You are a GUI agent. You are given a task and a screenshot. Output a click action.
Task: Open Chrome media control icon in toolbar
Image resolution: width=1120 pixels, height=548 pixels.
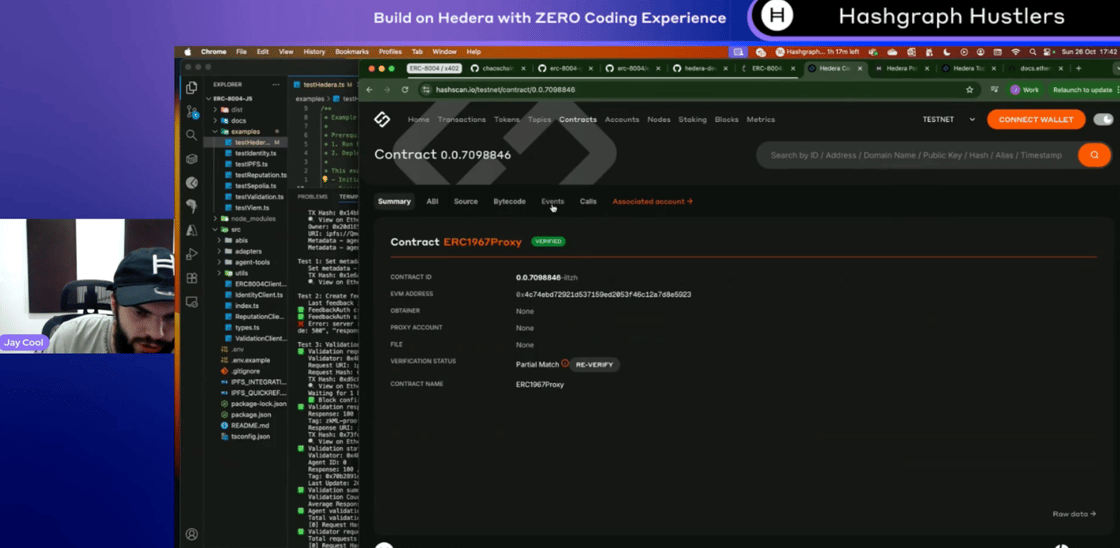(x=995, y=90)
